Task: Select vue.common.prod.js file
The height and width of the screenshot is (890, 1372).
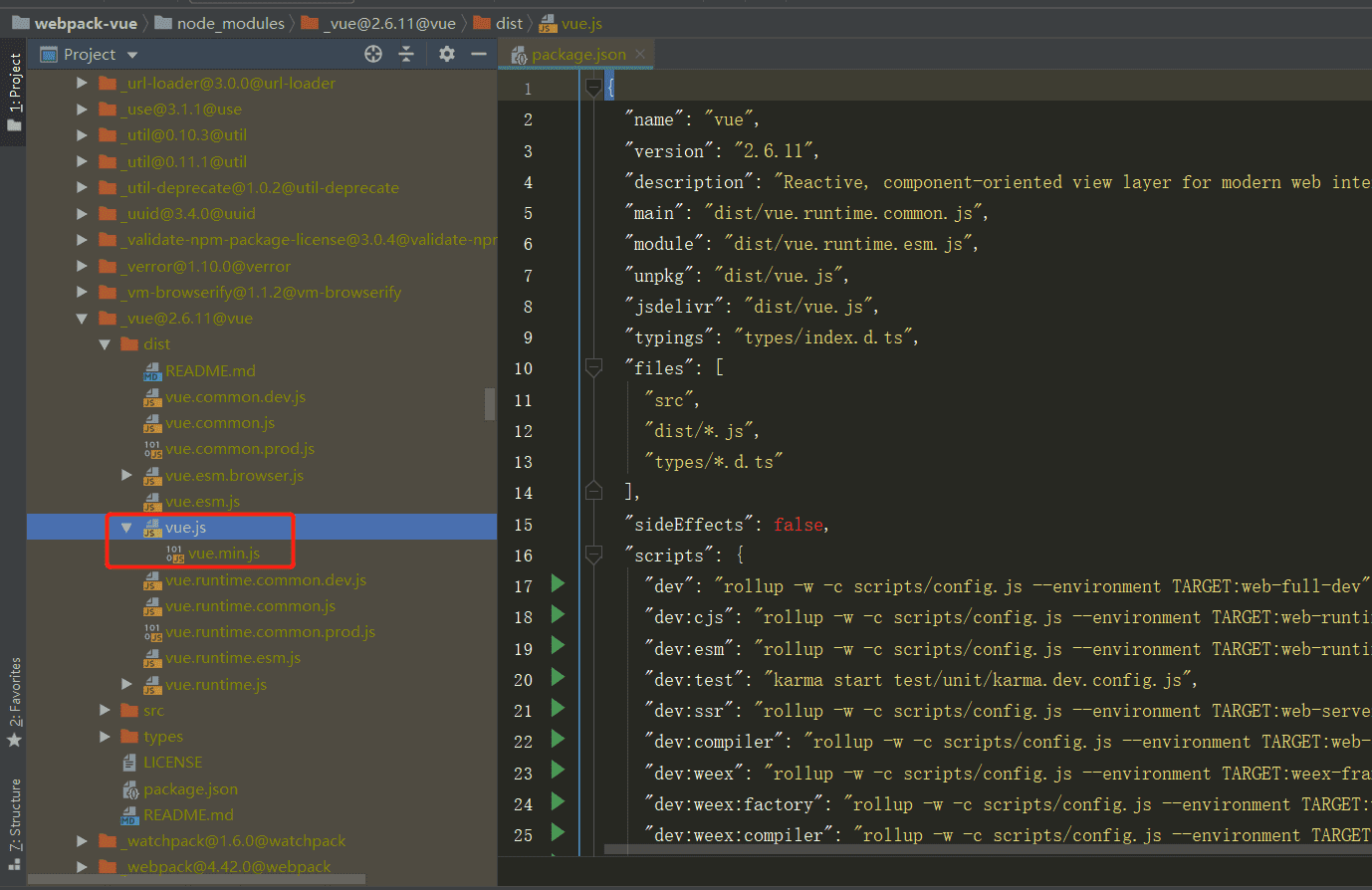Action: [x=239, y=449]
